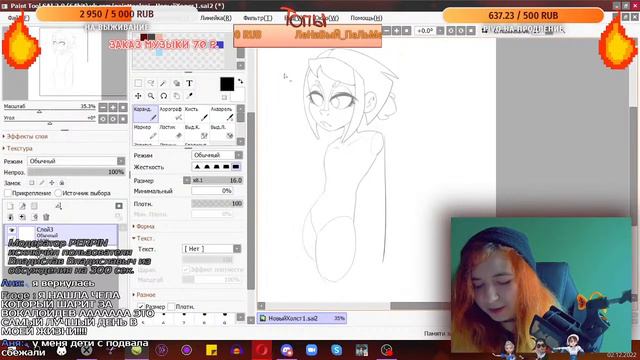Choose the Акварель watercolor brush
Viewport: 640px width, 360px height.
(222, 113)
